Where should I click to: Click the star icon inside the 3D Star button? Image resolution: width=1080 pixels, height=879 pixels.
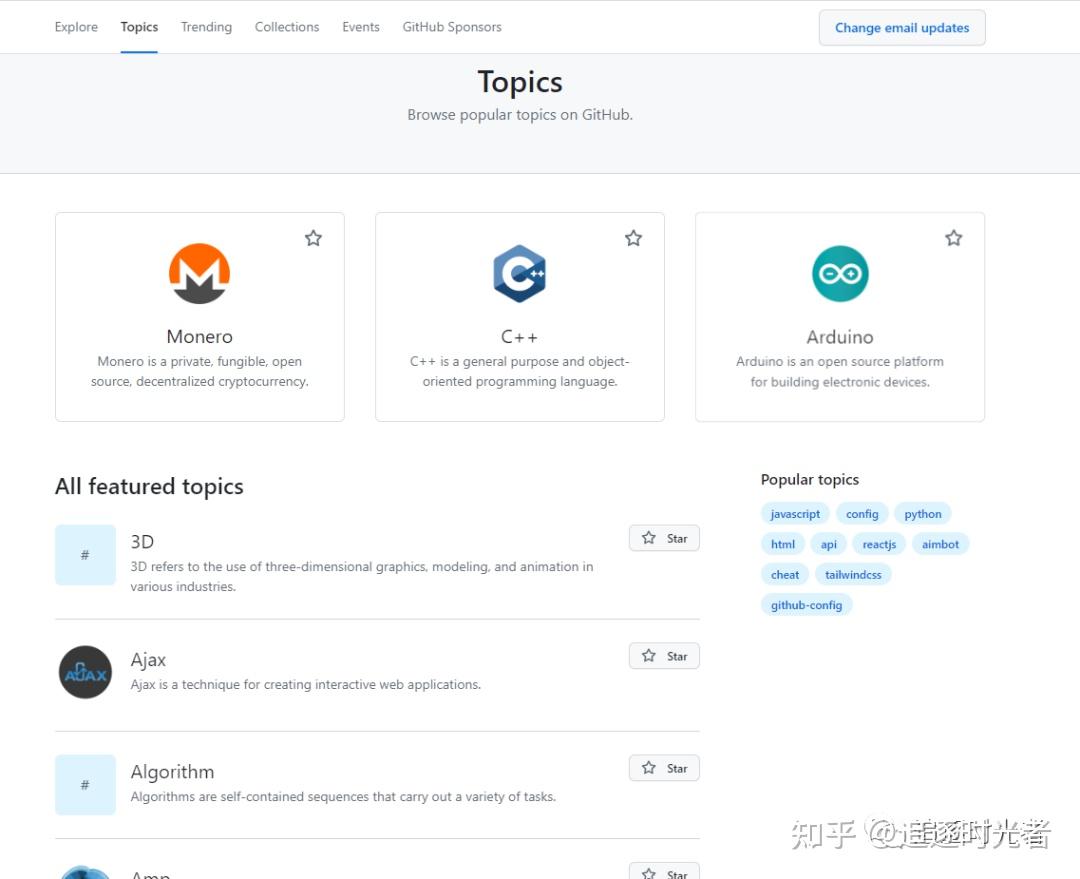pyautogui.click(x=648, y=537)
